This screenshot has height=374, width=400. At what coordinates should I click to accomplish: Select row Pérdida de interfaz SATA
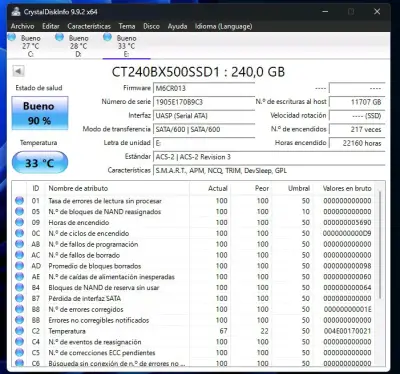coord(193,298)
